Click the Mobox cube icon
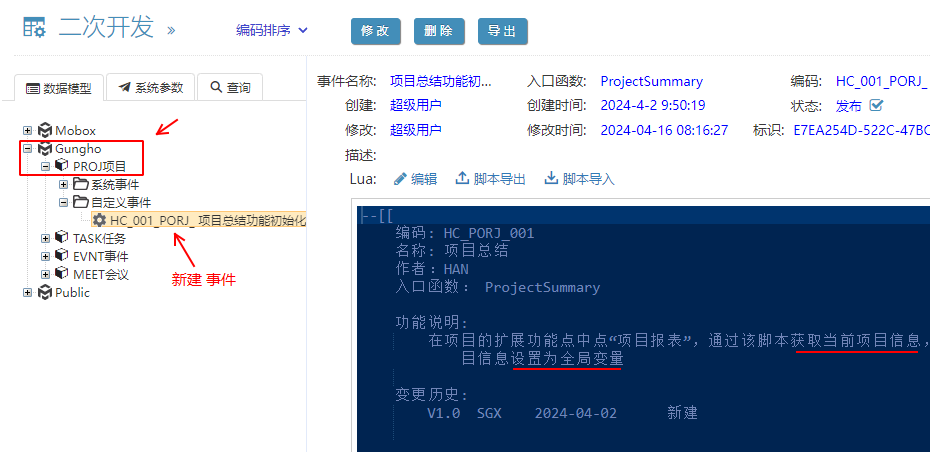 coord(44,130)
